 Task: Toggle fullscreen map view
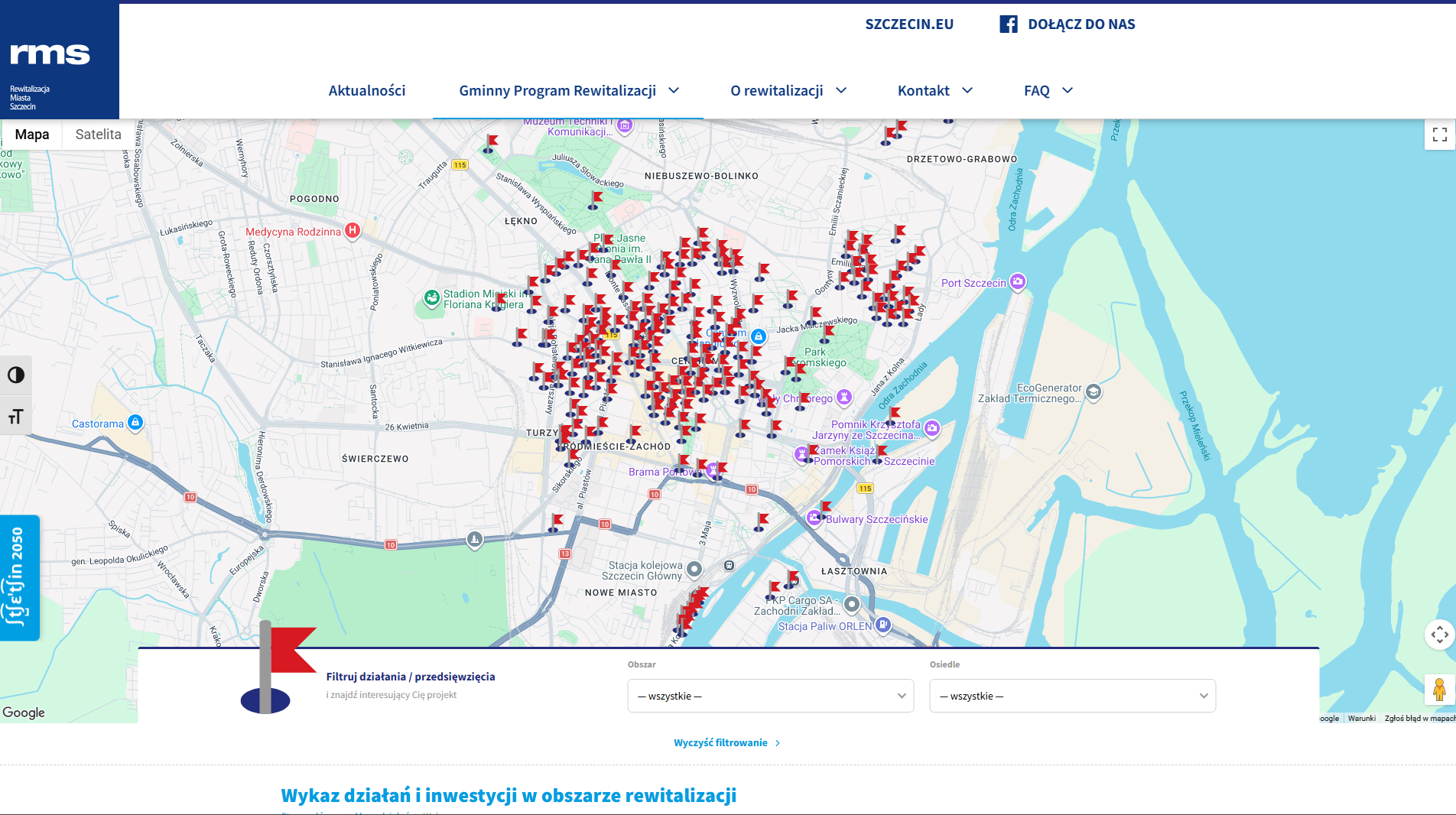coord(1439,135)
